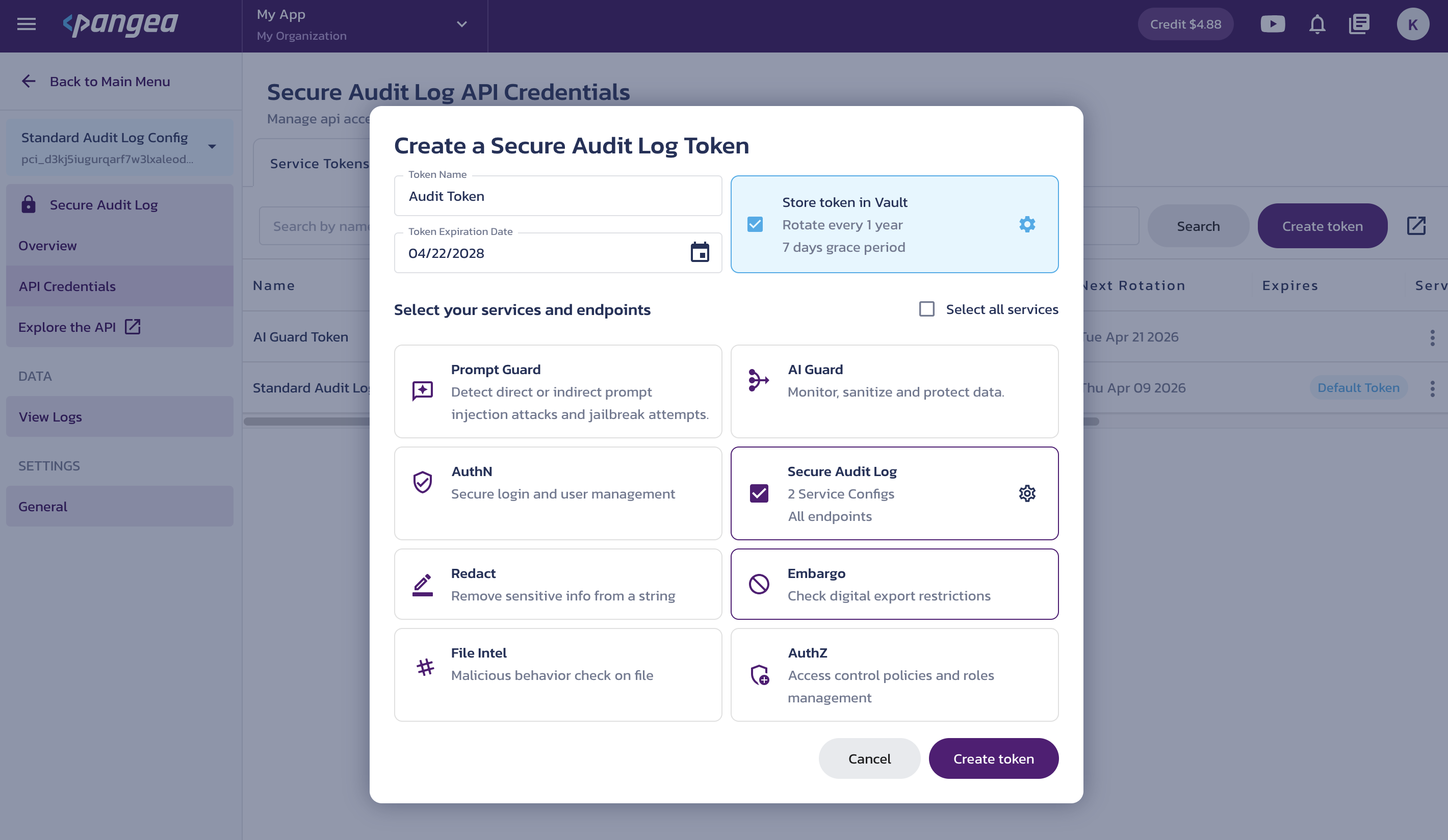This screenshot has width=1448, height=840.
Task: Select the Redact service card
Action: coord(557,584)
